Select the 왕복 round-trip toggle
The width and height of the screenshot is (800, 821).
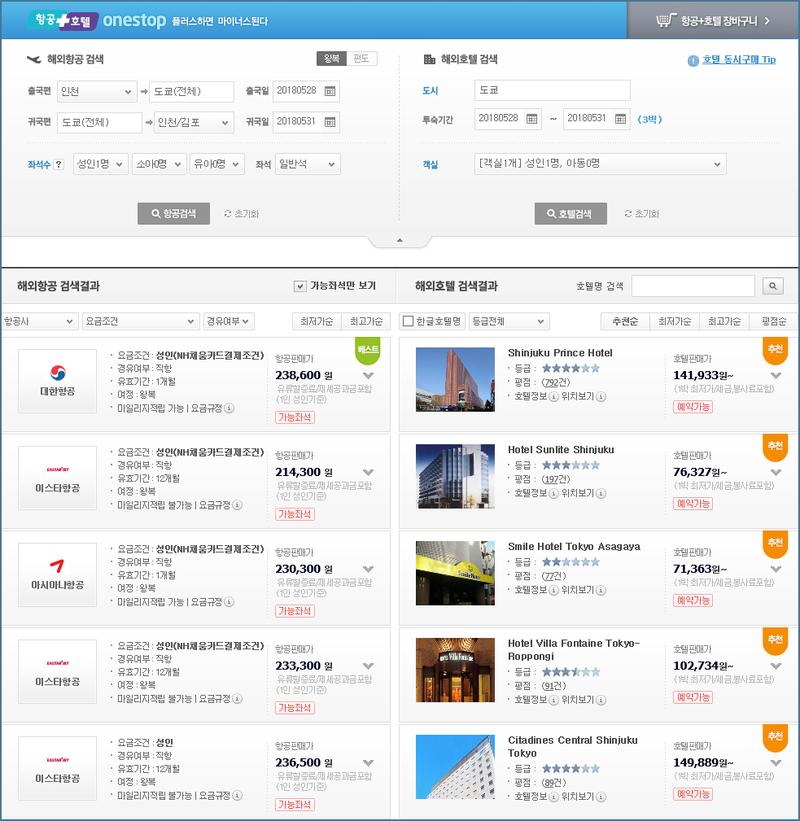[331, 59]
